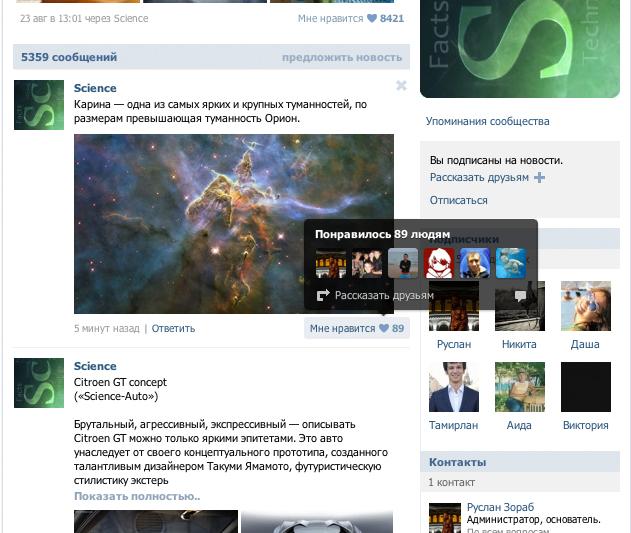Click the Science avatar on the Карина post
This screenshot has height=533, width=631.
[39, 105]
